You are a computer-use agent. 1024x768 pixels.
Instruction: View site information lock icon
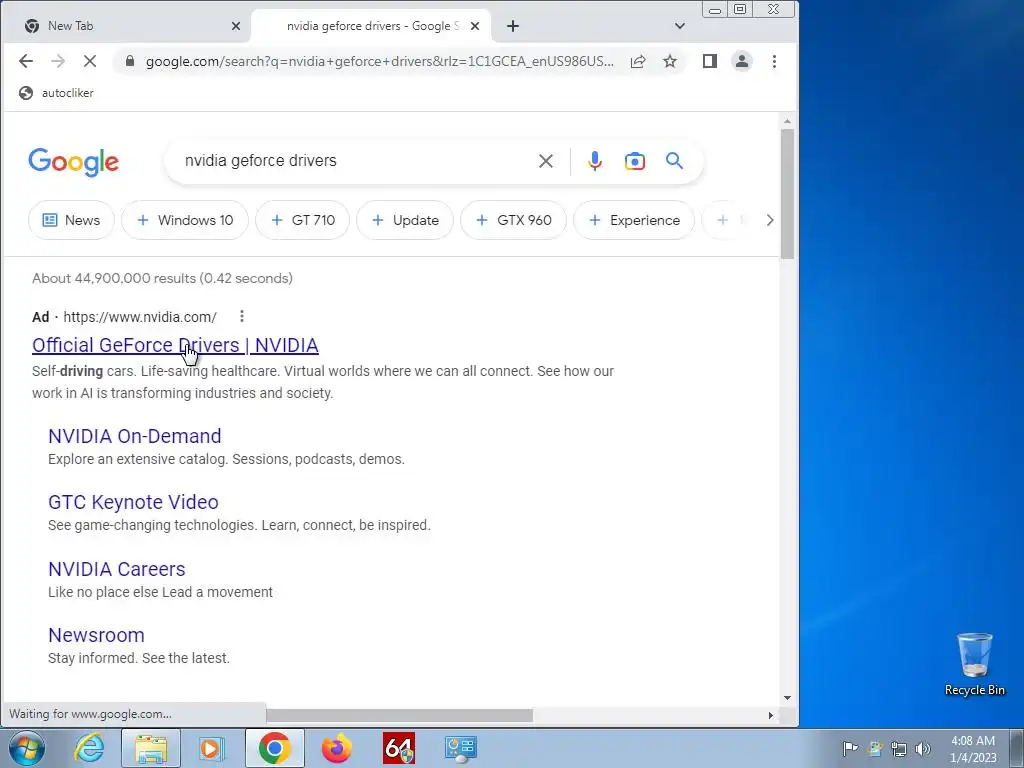tap(130, 61)
